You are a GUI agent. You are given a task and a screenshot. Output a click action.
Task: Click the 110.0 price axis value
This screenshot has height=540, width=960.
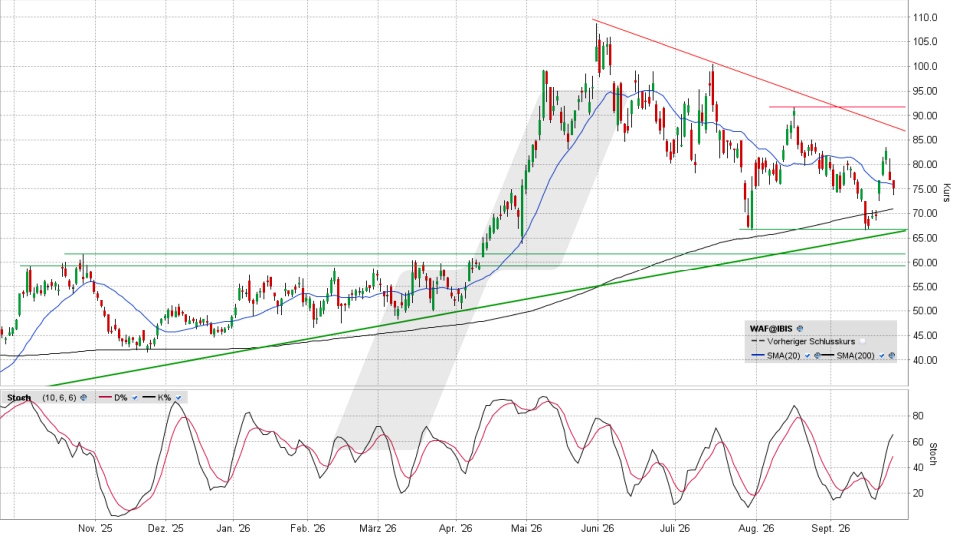click(x=925, y=18)
